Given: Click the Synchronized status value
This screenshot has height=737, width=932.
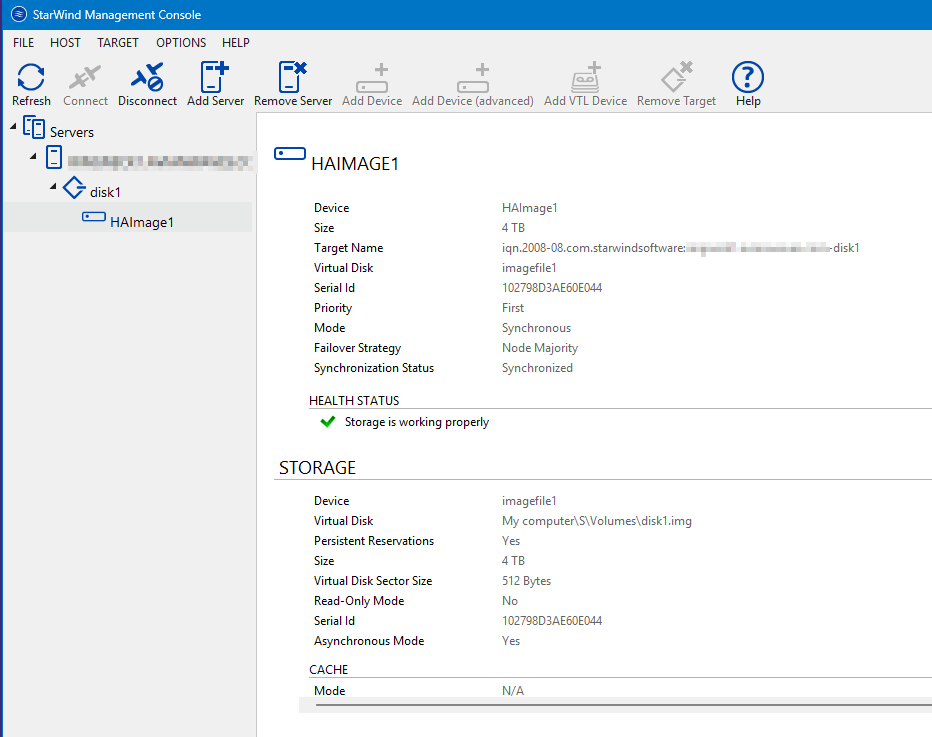Looking at the screenshot, I should pos(537,368).
